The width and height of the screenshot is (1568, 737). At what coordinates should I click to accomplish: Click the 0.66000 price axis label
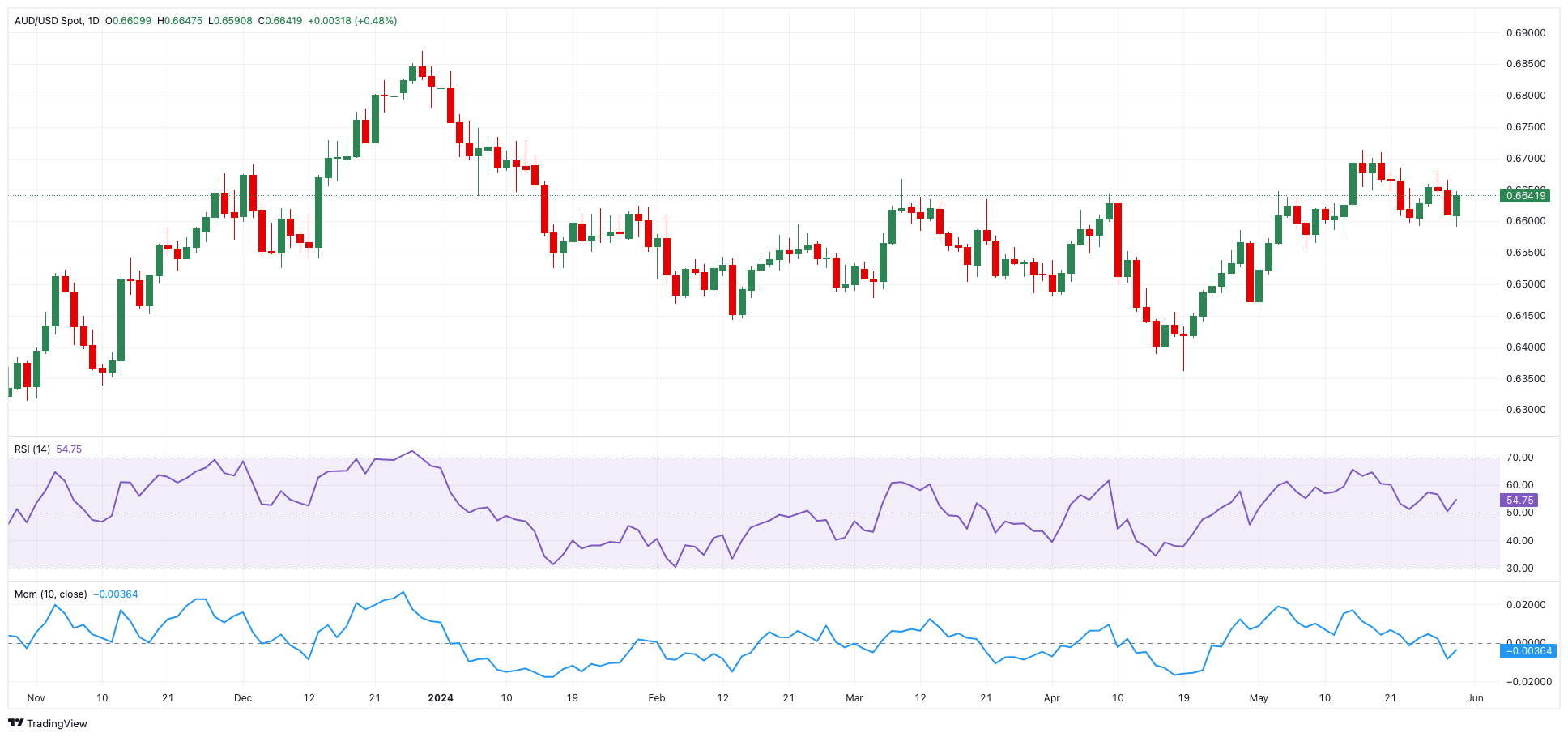click(x=1526, y=221)
